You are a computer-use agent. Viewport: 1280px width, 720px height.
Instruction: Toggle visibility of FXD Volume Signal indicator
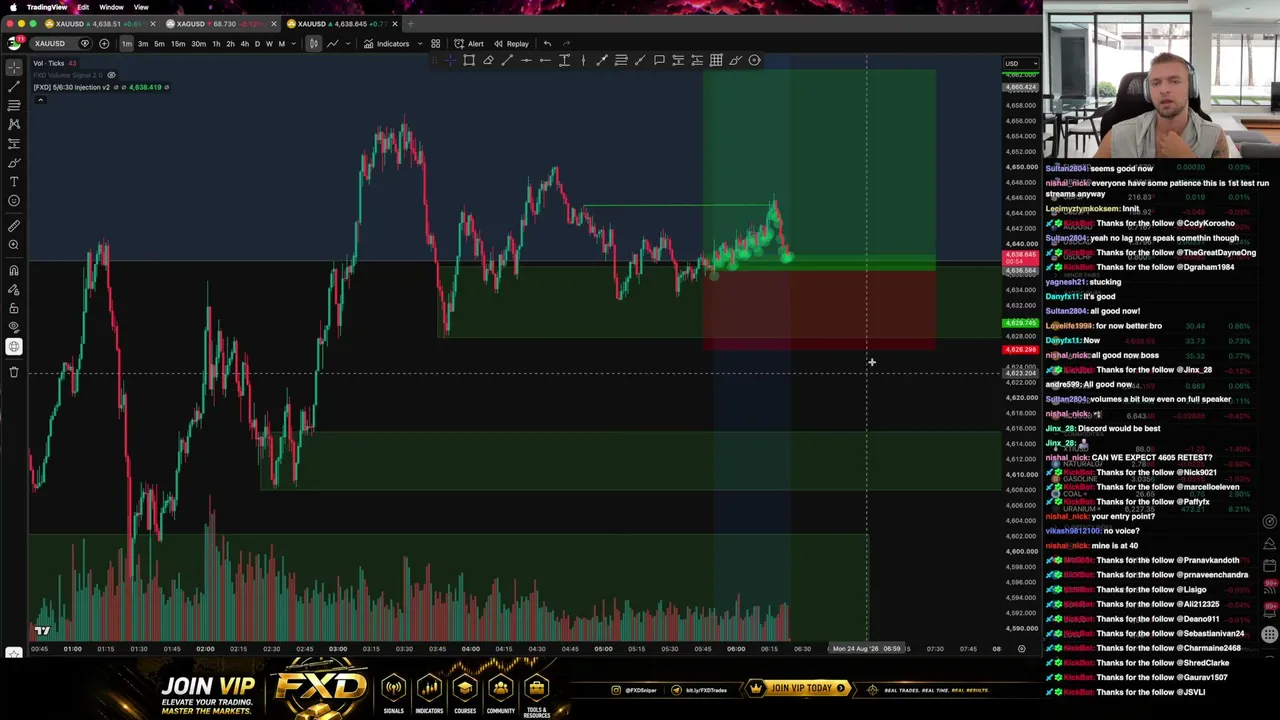coord(111,75)
